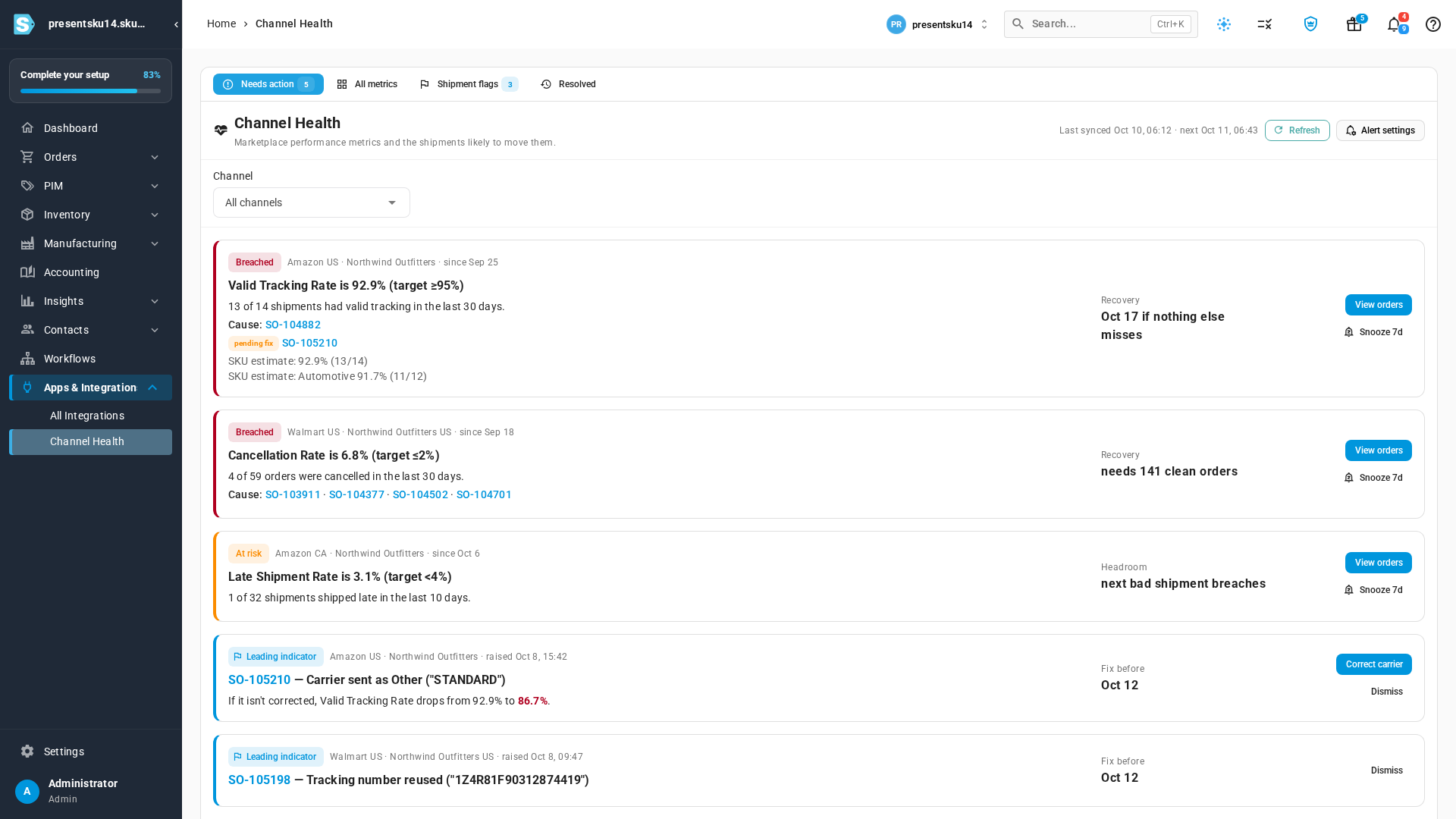Click the Home breadcrumb
The width and height of the screenshot is (1456, 819).
click(x=221, y=24)
